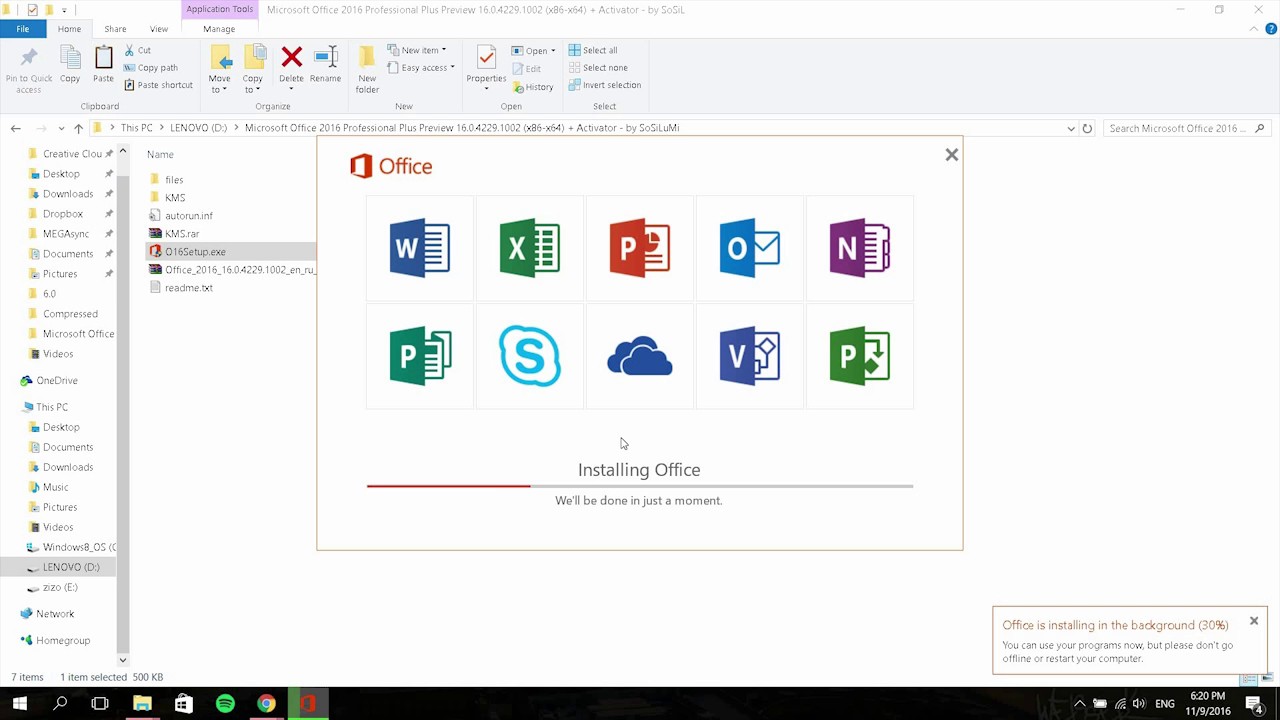
Task: Open recent locations dropdown arrow
Action: pos(61,128)
